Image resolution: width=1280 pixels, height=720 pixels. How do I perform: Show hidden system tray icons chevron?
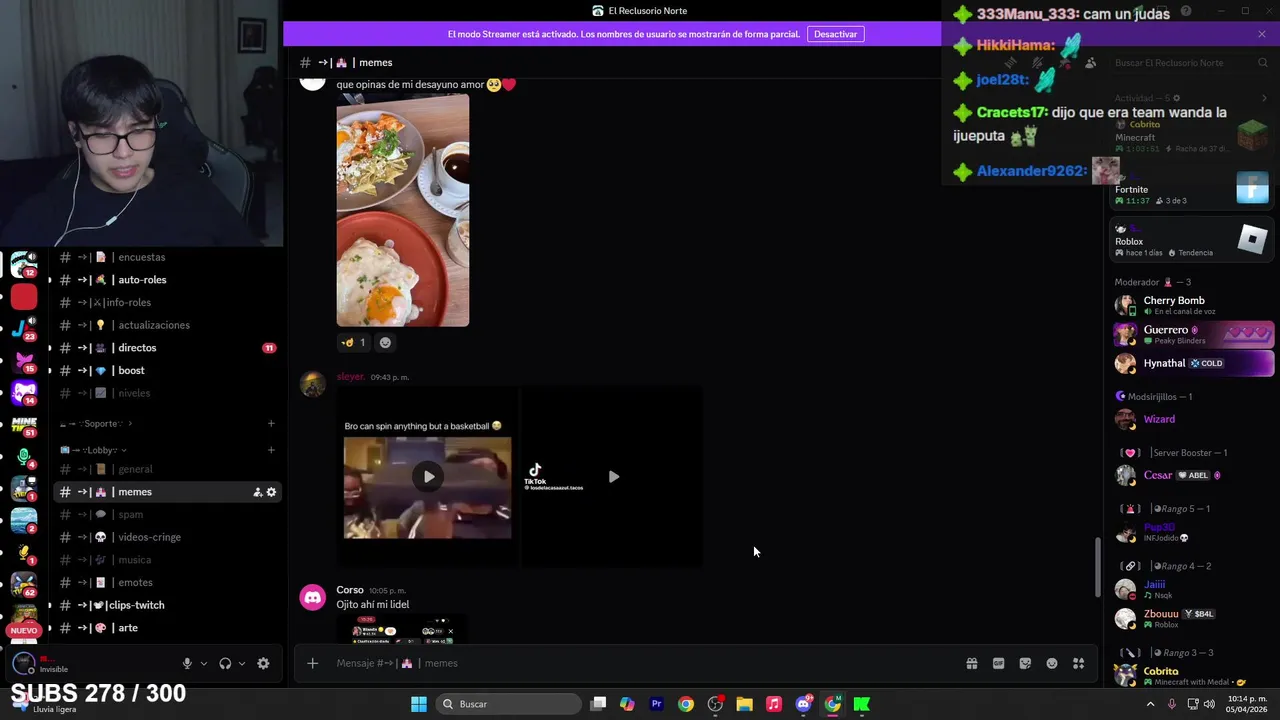pyautogui.click(x=1149, y=704)
